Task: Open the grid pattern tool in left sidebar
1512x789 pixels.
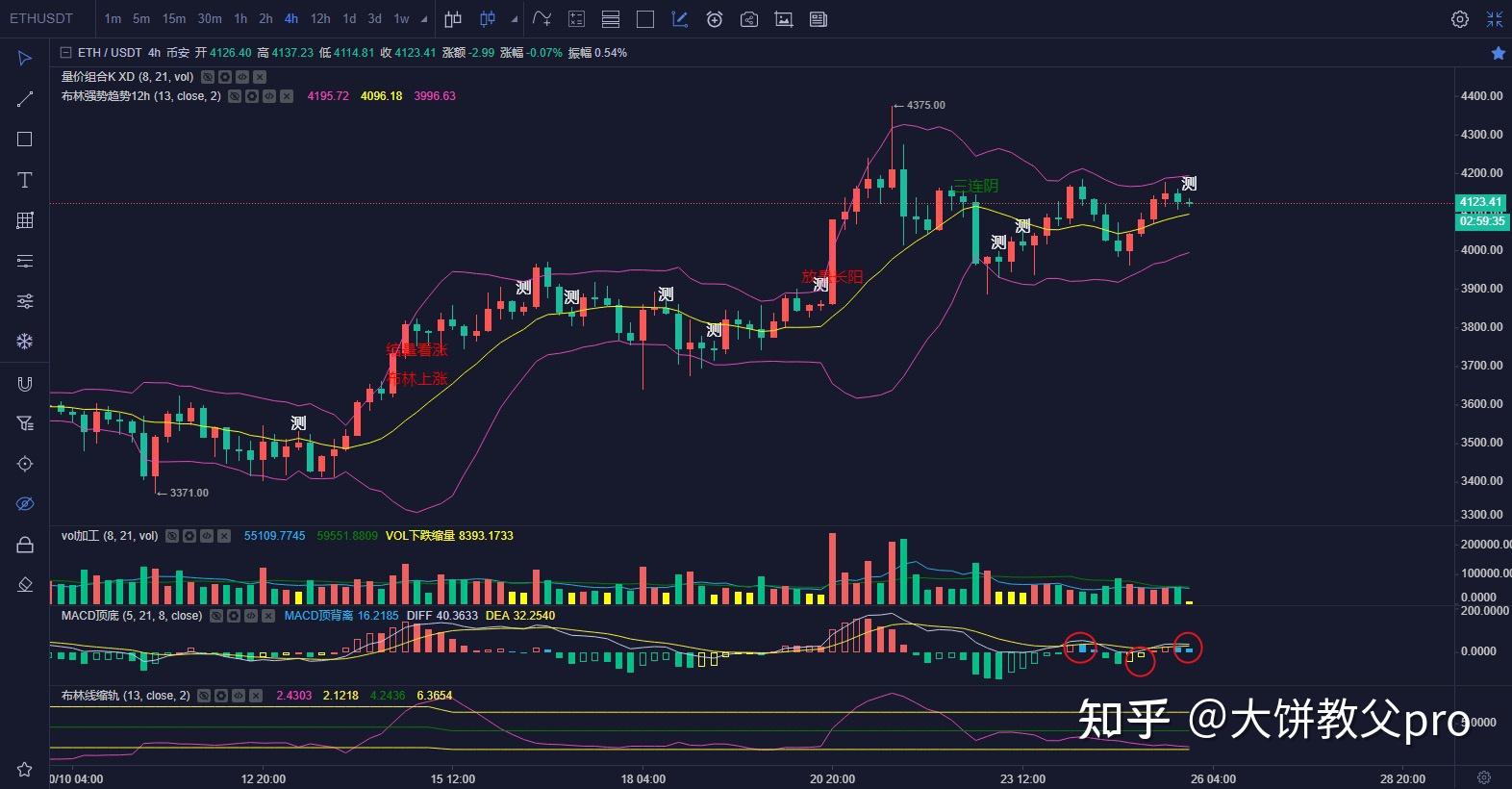Action: pyautogui.click(x=25, y=220)
